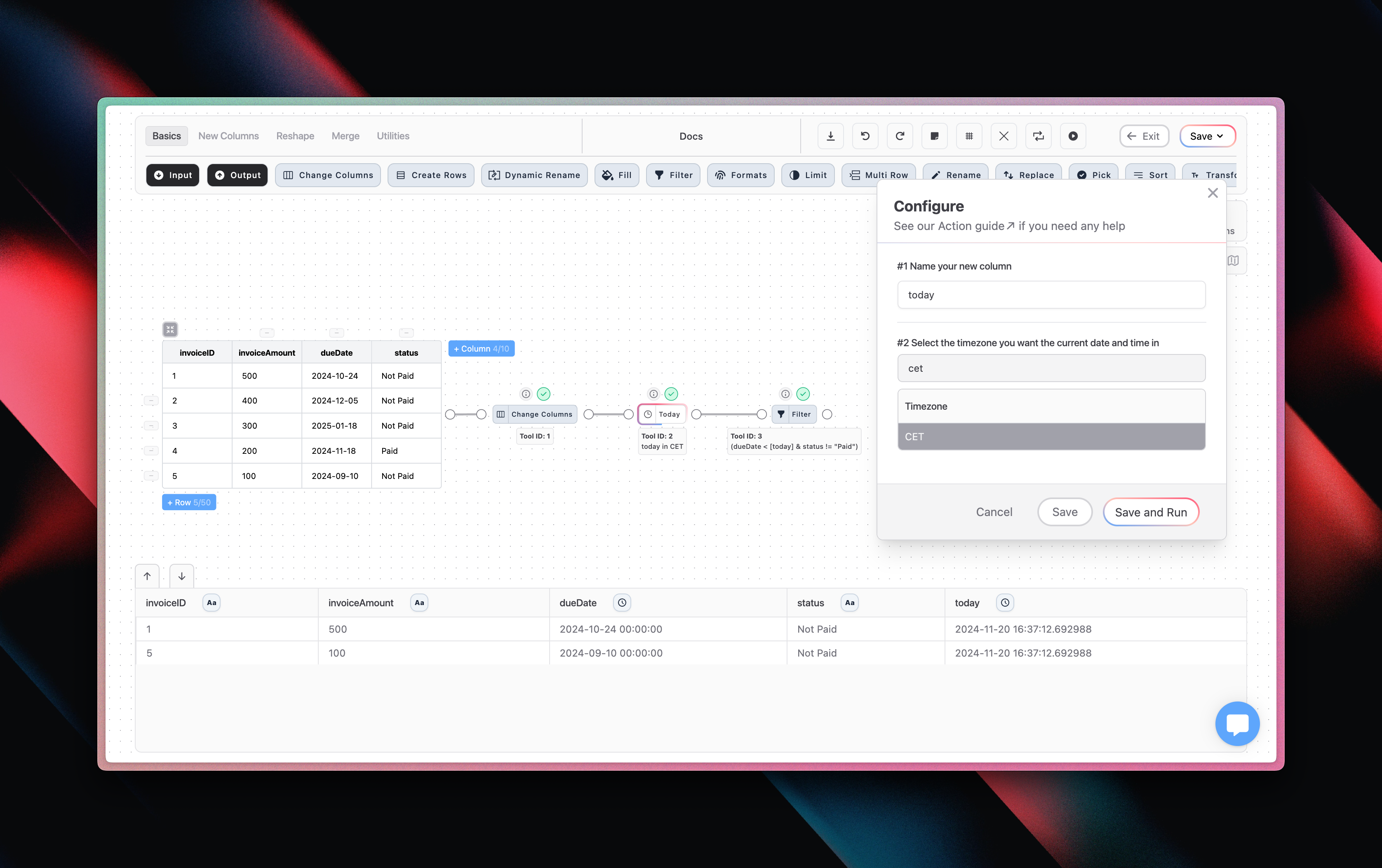The height and width of the screenshot is (868, 1382).
Task: Click the undo arrow icon
Action: click(x=865, y=136)
